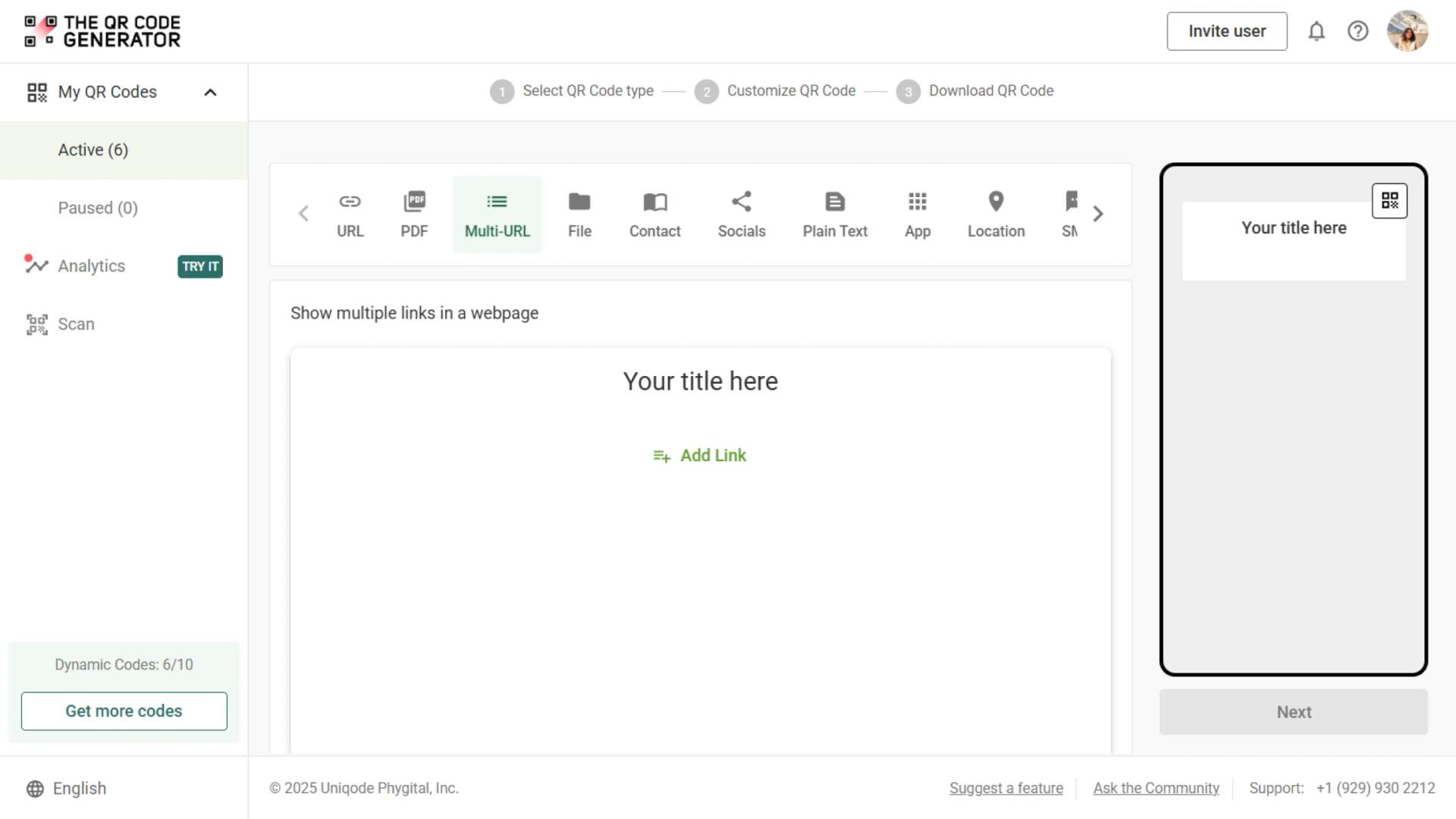Screen dimensions: 1456x819
Task: Edit the Your title here field
Action: (701, 381)
